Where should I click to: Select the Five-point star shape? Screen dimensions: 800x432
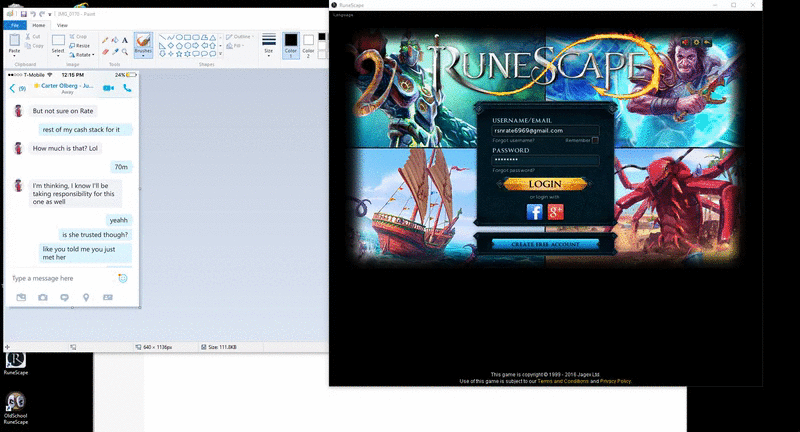[x=179, y=54]
